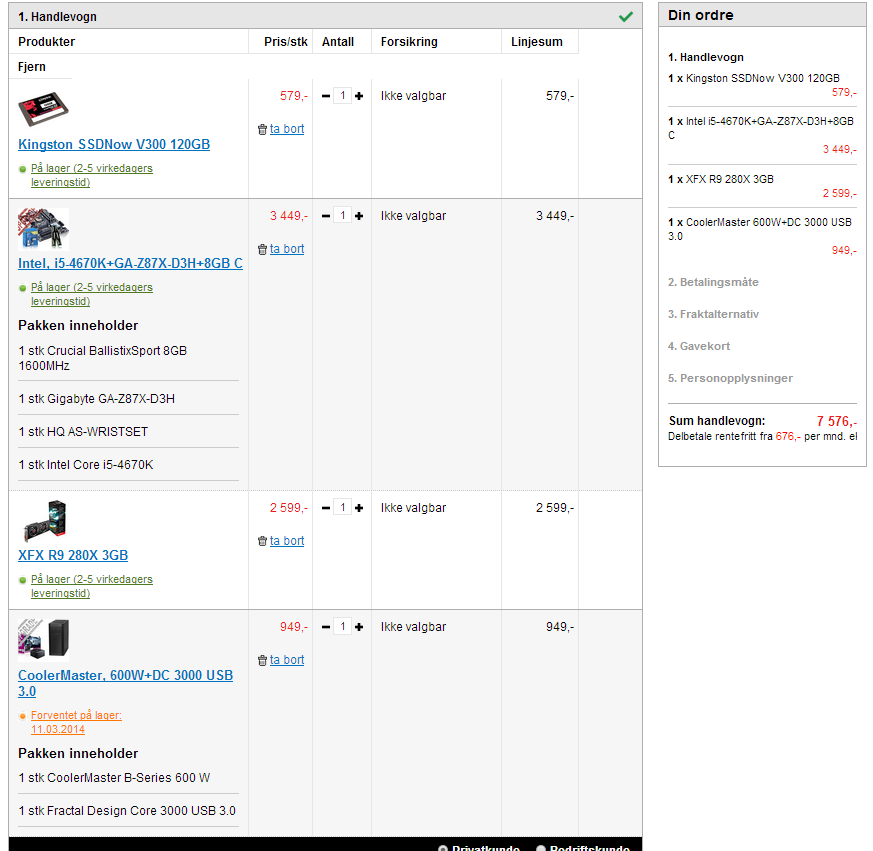873x851 pixels.
Task: Click Linjesum 949,- for CoolerMaster bundle
Action: (x=560, y=627)
